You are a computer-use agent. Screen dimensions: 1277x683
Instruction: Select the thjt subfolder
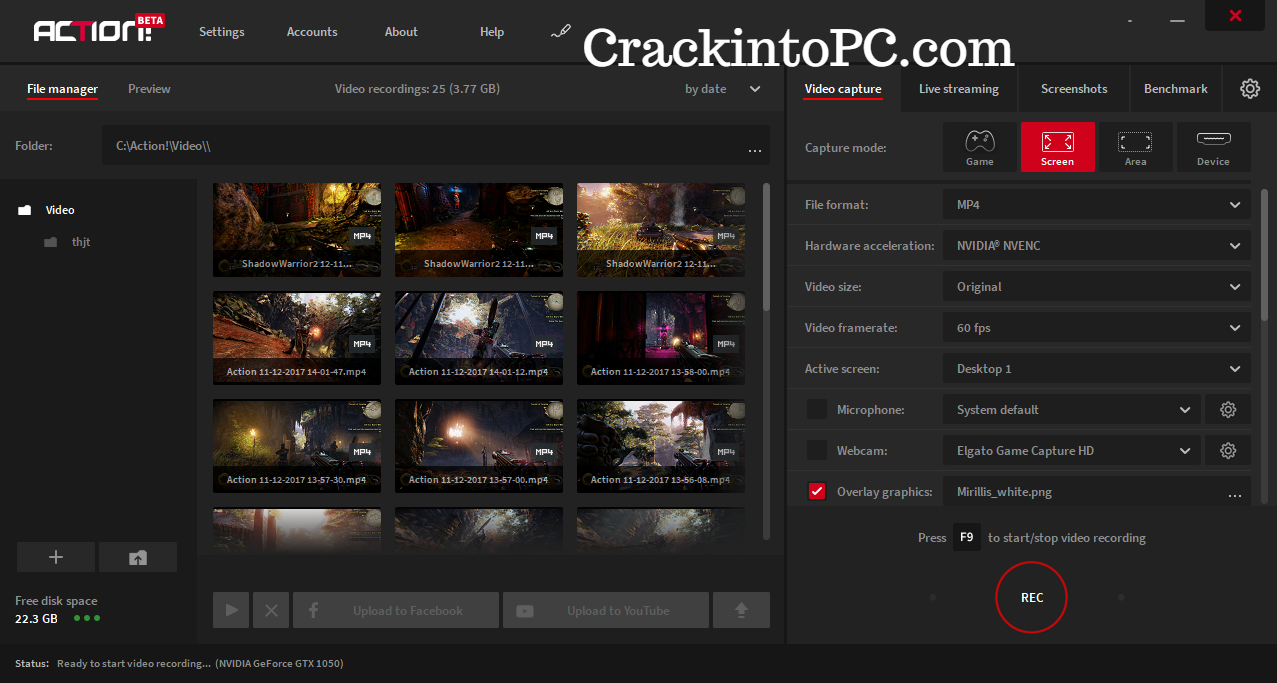(67, 242)
